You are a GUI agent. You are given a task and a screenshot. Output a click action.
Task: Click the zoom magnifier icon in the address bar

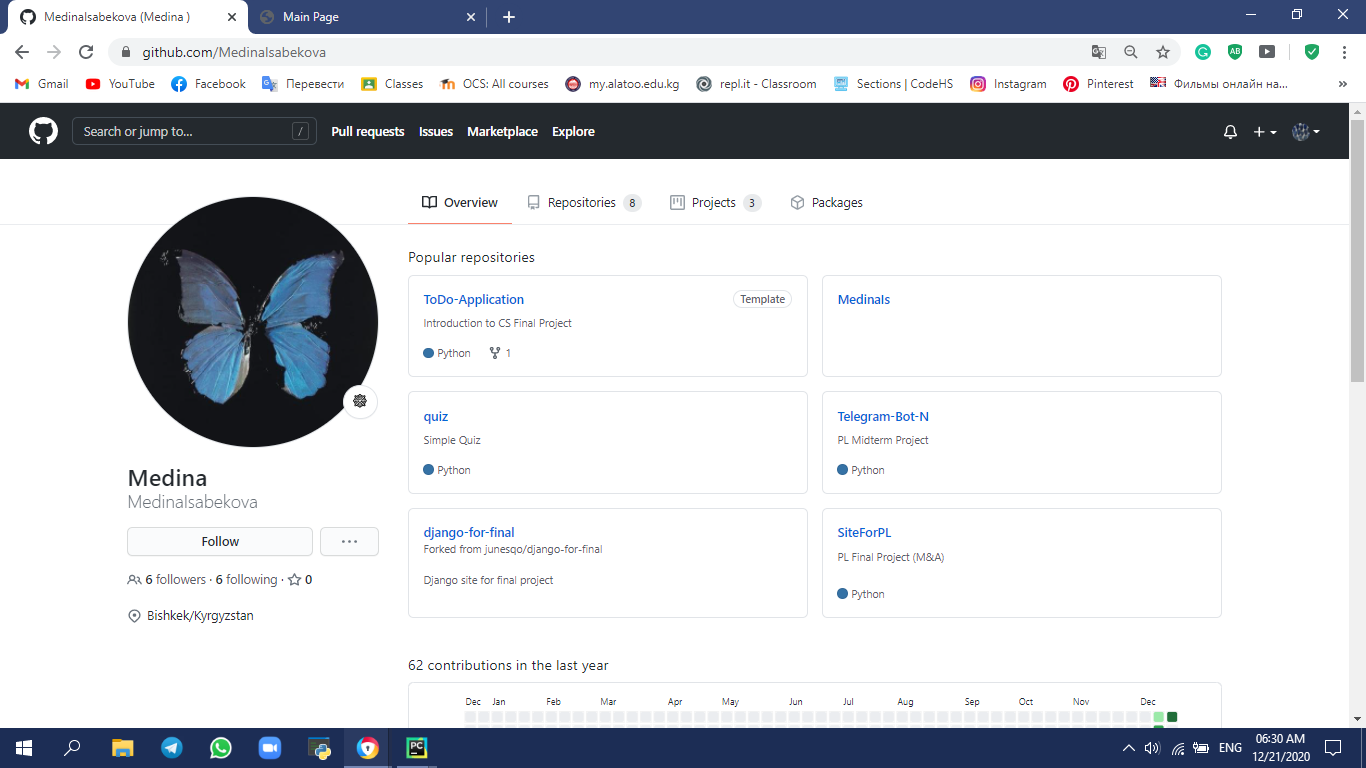coord(1130,52)
